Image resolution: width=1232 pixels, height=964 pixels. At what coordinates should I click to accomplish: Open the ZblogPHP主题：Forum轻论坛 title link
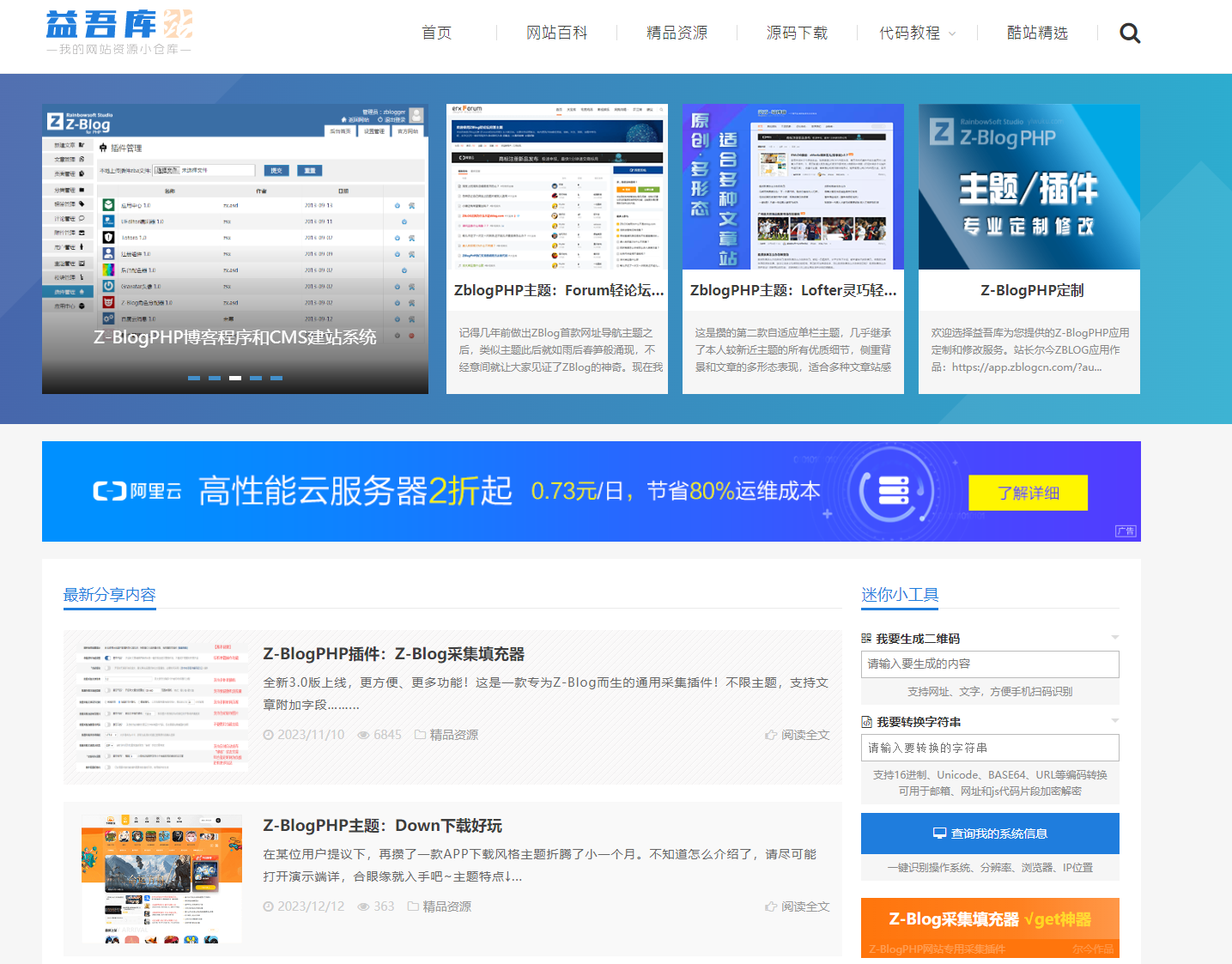(x=559, y=290)
